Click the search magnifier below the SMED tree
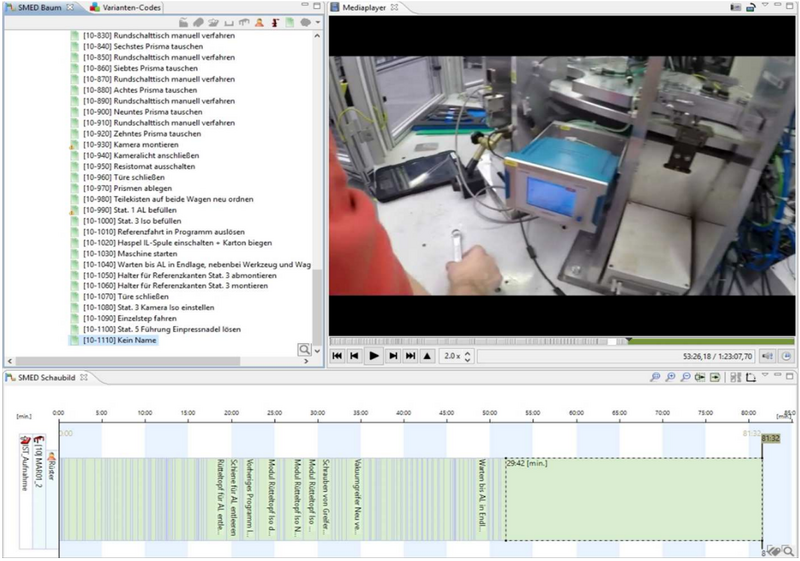Viewport: 800px width, 561px height. (304, 349)
